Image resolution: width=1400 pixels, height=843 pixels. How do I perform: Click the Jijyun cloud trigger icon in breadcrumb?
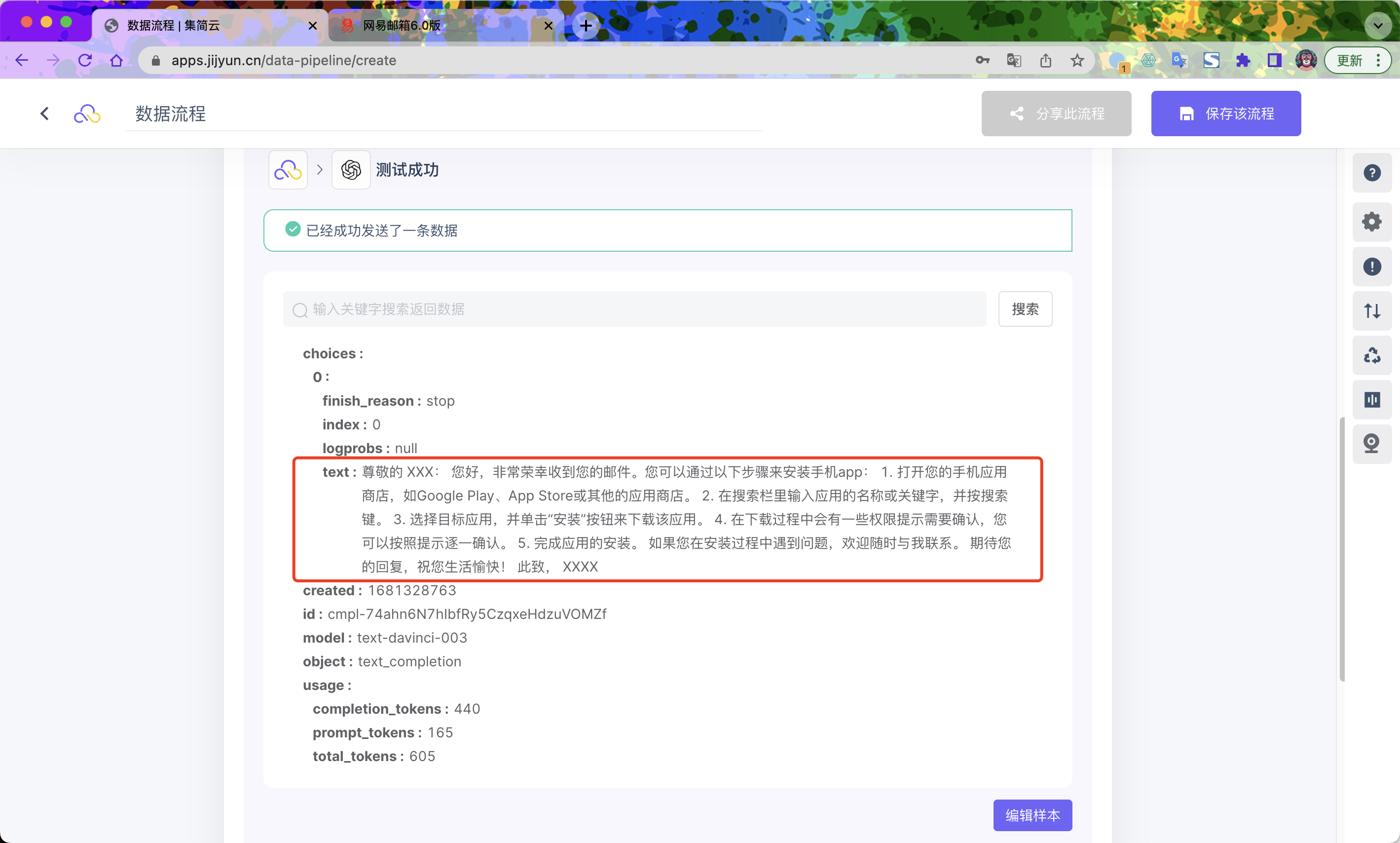[288, 170]
